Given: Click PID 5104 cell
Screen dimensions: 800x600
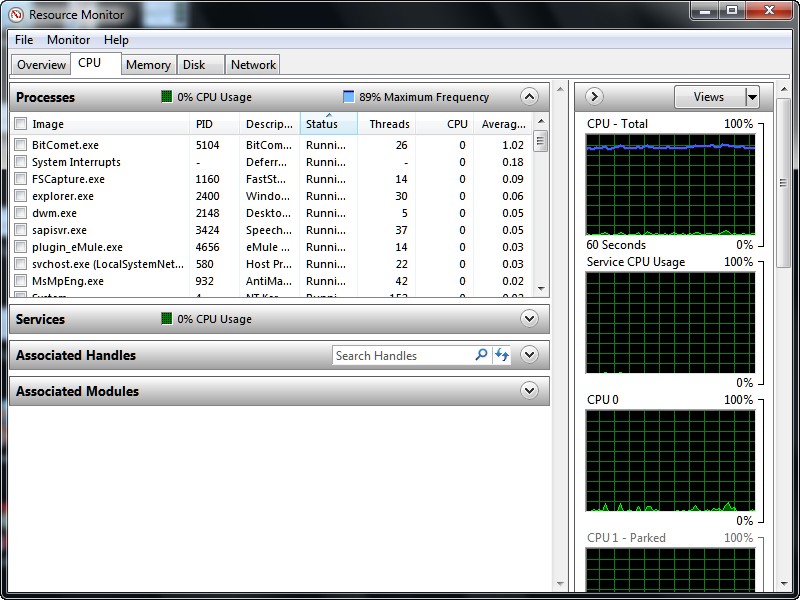Looking at the screenshot, I should tap(208, 145).
